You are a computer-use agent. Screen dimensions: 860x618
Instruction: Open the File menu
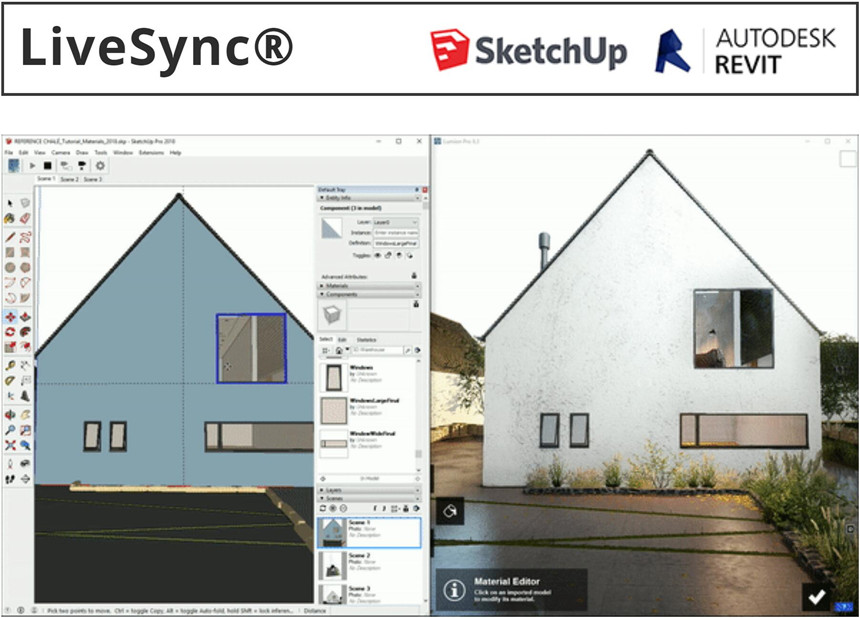tap(9, 152)
